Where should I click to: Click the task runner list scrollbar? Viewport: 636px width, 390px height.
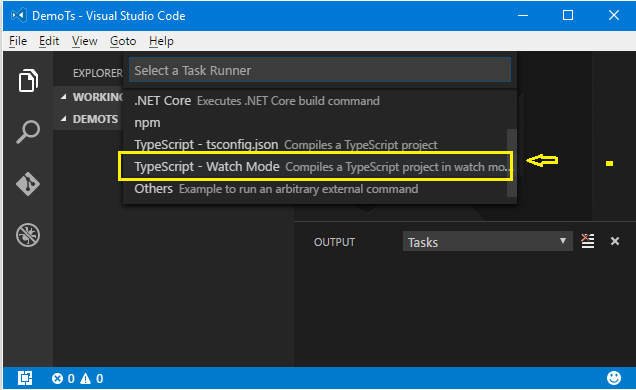[x=512, y=163]
